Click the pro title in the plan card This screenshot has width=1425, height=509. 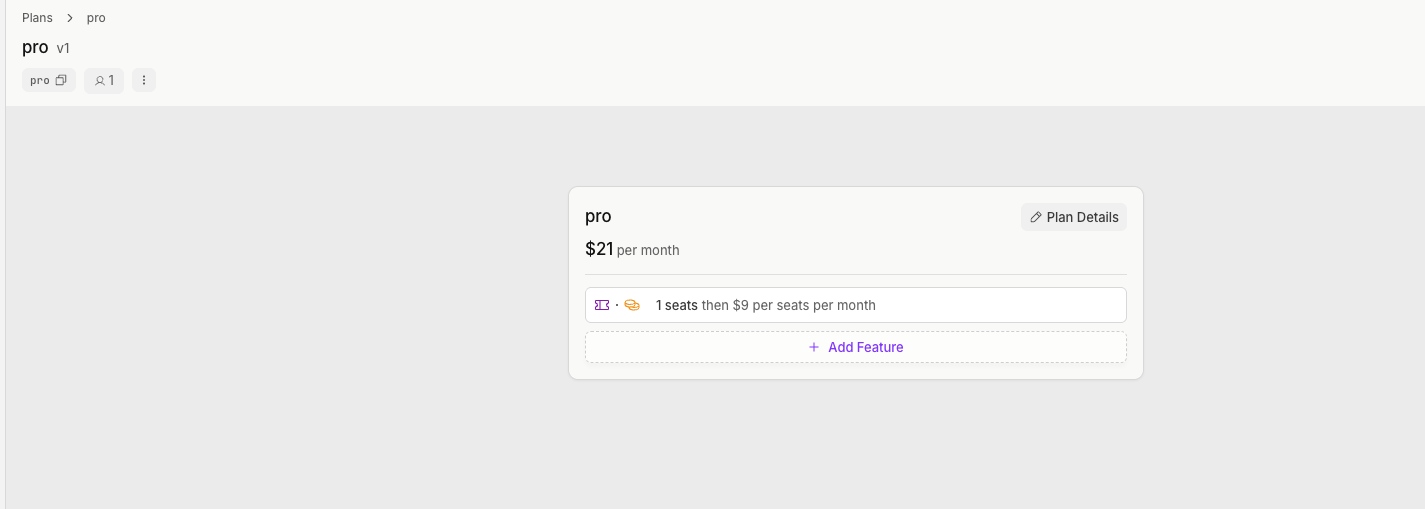point(598,216)
